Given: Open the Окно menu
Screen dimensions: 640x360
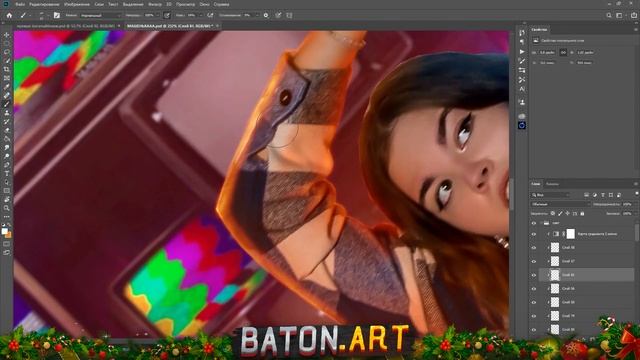Looking at the screenshot, I should (x=204, y=4).
